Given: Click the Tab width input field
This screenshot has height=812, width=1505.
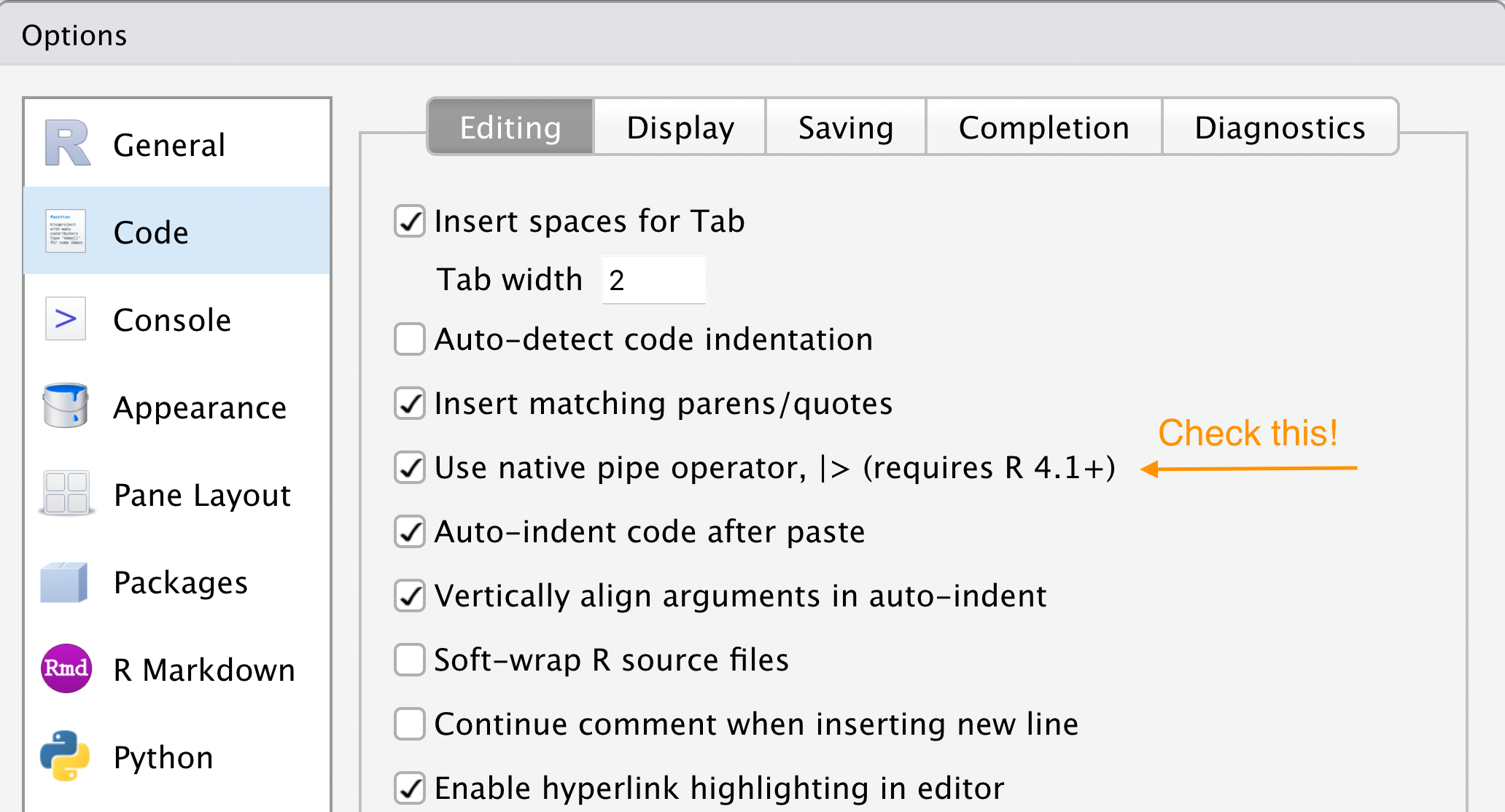Looking at the screenshot, I should coord(653,280).
